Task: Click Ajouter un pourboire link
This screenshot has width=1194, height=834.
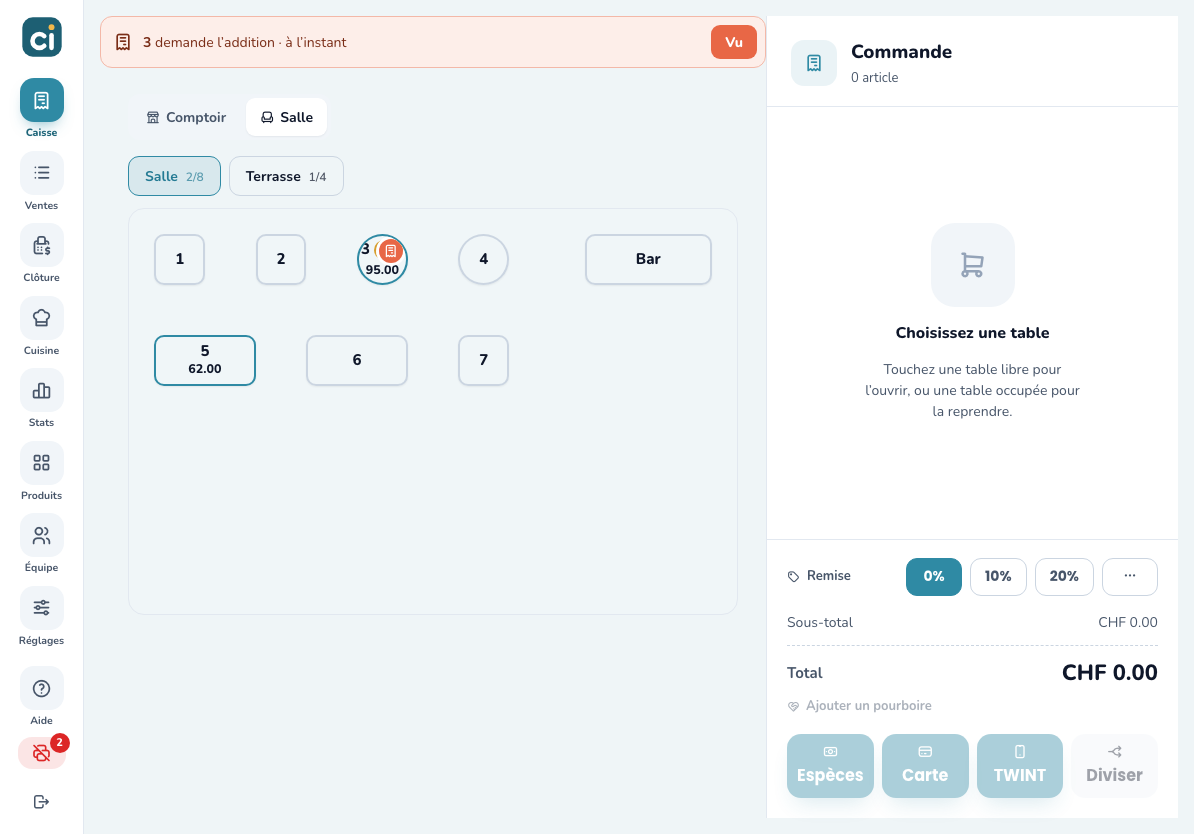Action: tap(860, 705)
